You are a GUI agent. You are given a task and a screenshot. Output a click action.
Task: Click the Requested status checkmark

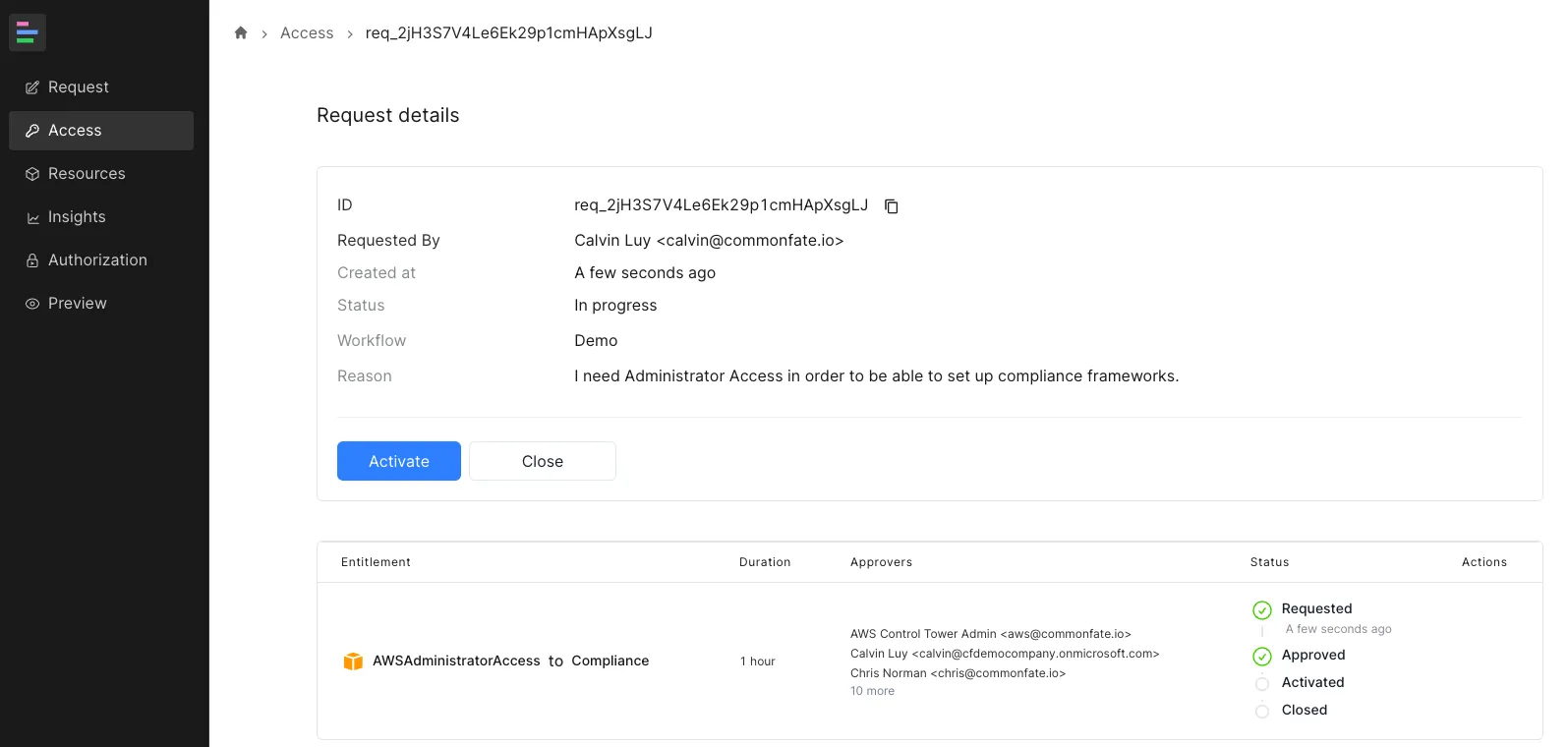[1262, 610]
